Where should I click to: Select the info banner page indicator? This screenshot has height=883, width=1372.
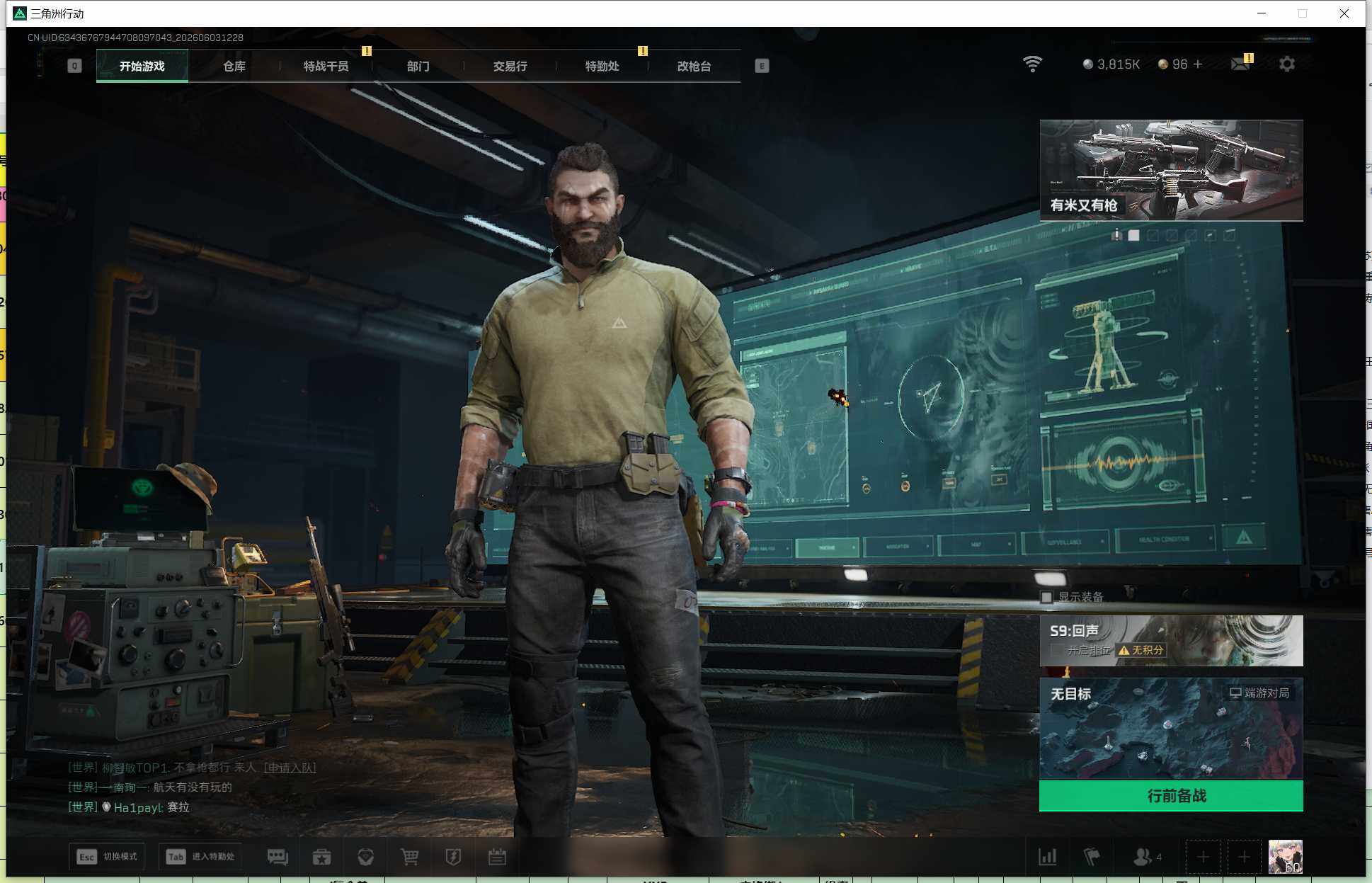coord(1116,235)
